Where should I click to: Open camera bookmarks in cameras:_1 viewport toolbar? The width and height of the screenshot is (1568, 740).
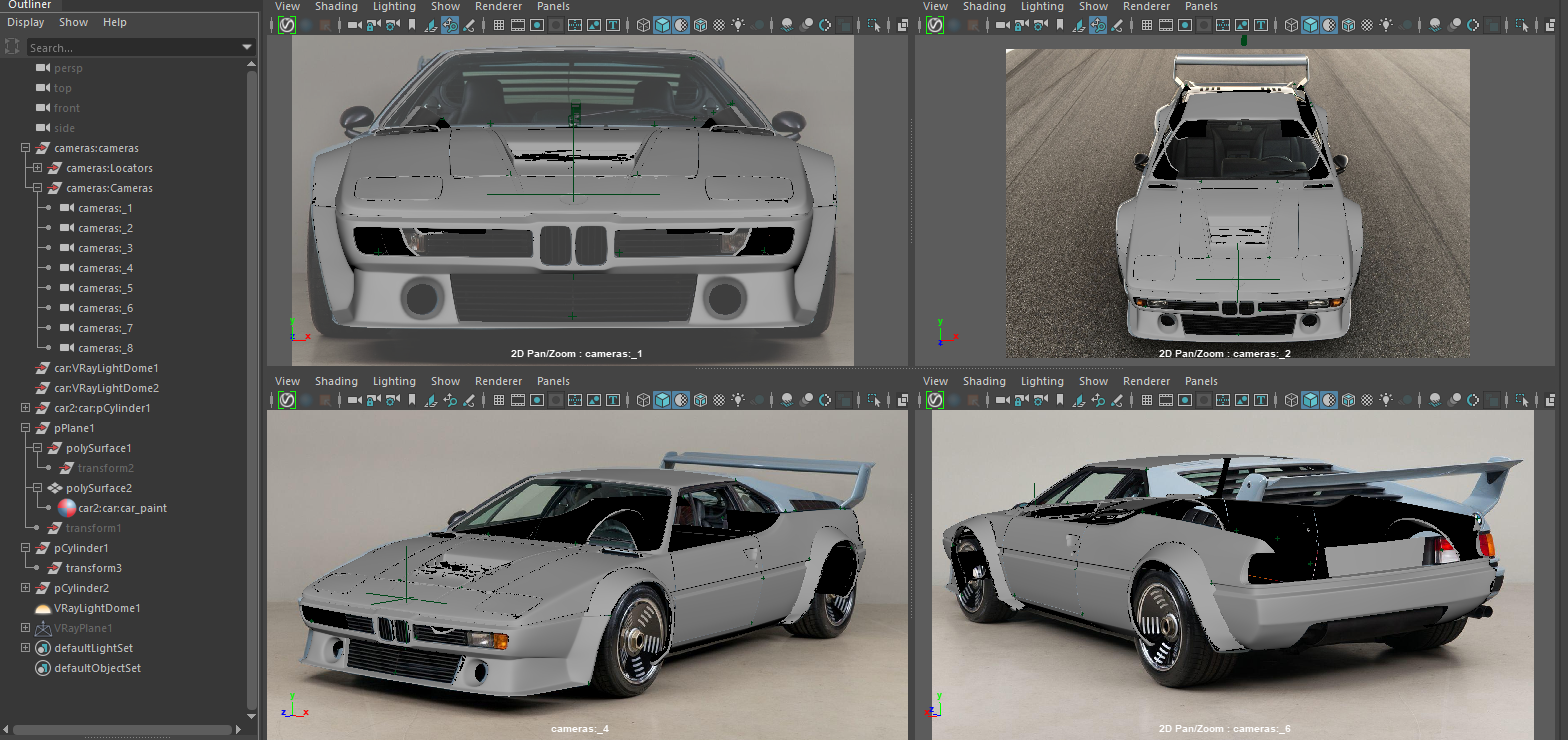pos(411,25)
